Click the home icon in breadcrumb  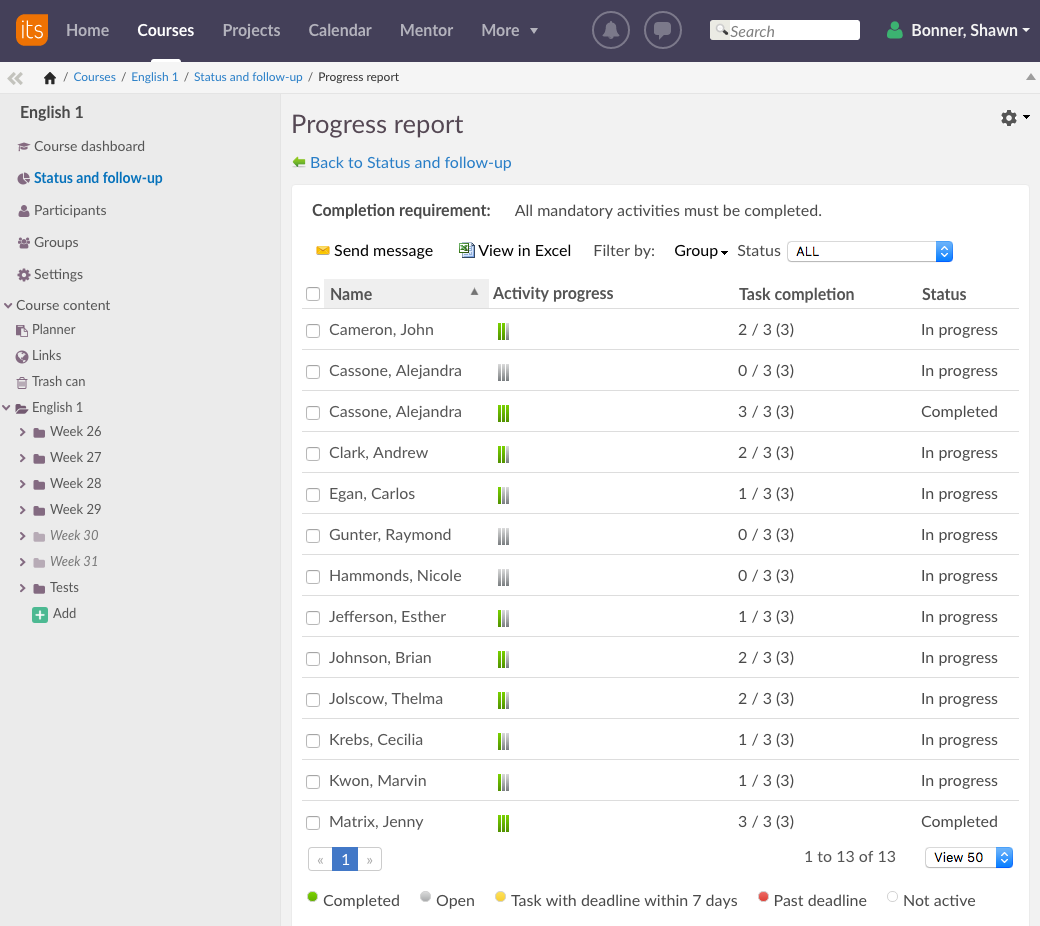tap(50, 78)
